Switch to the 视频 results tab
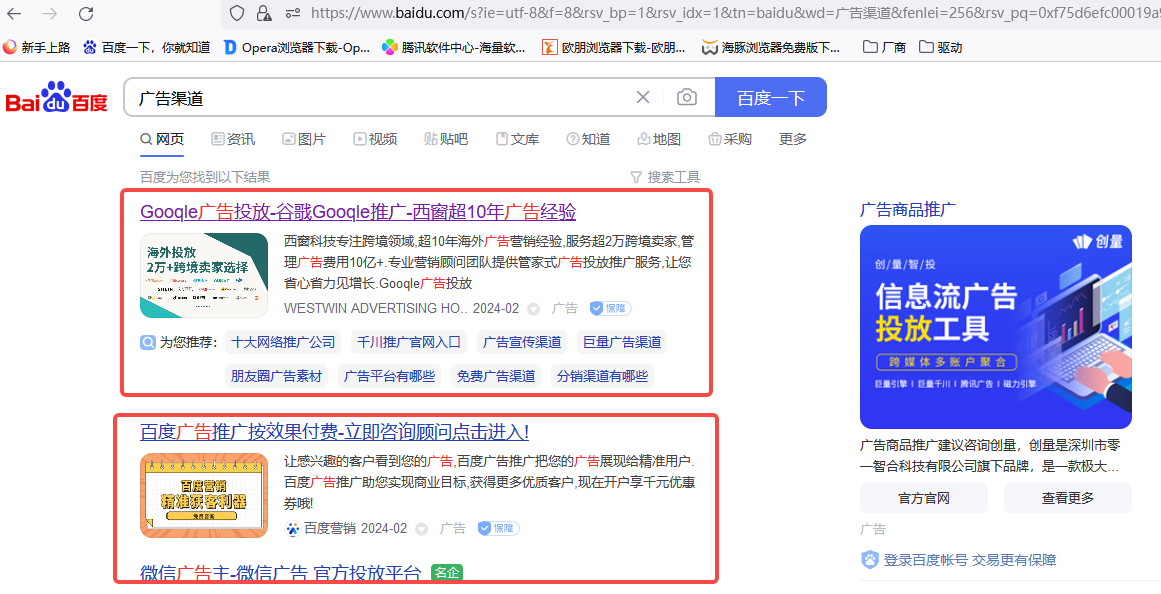Screen dimensions: 1161x594 pos(376,139)
